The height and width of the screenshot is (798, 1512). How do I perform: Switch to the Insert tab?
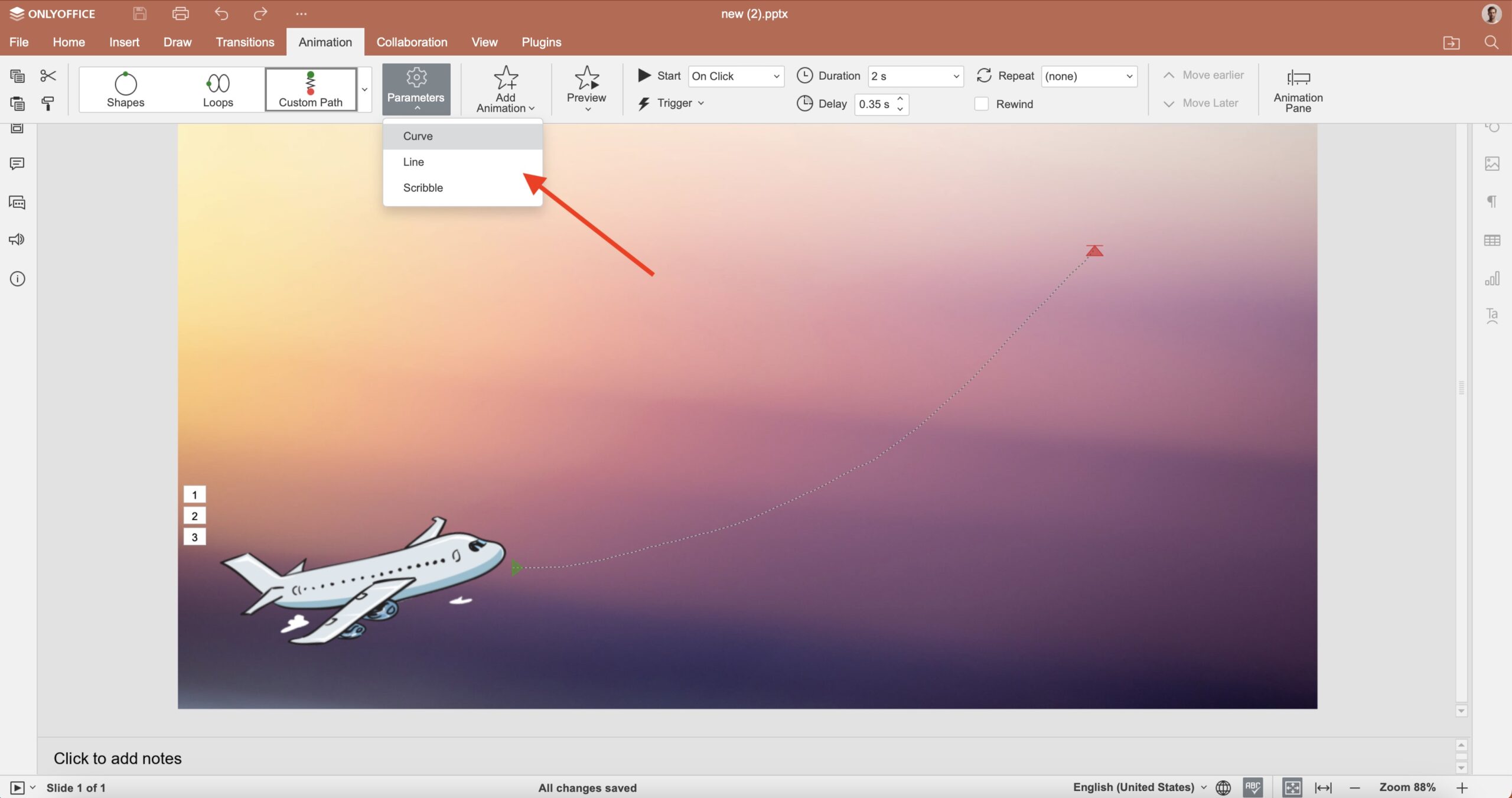[124, 42]
